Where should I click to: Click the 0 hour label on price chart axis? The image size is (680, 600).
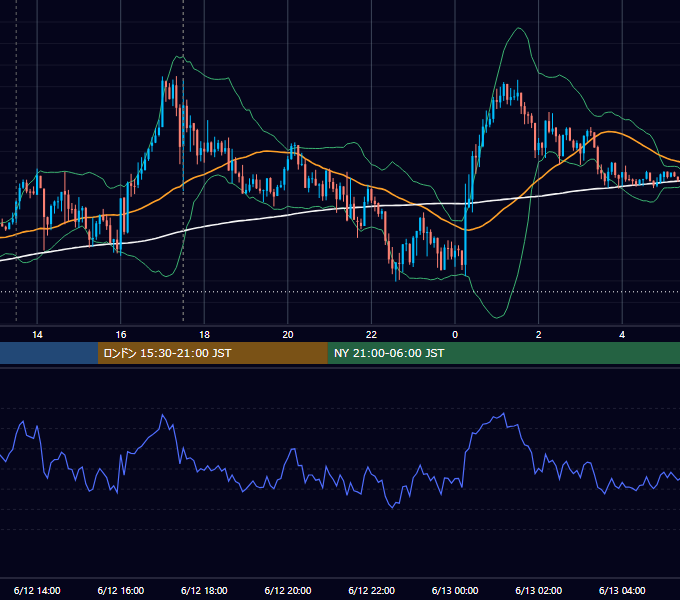coord(455,335)
